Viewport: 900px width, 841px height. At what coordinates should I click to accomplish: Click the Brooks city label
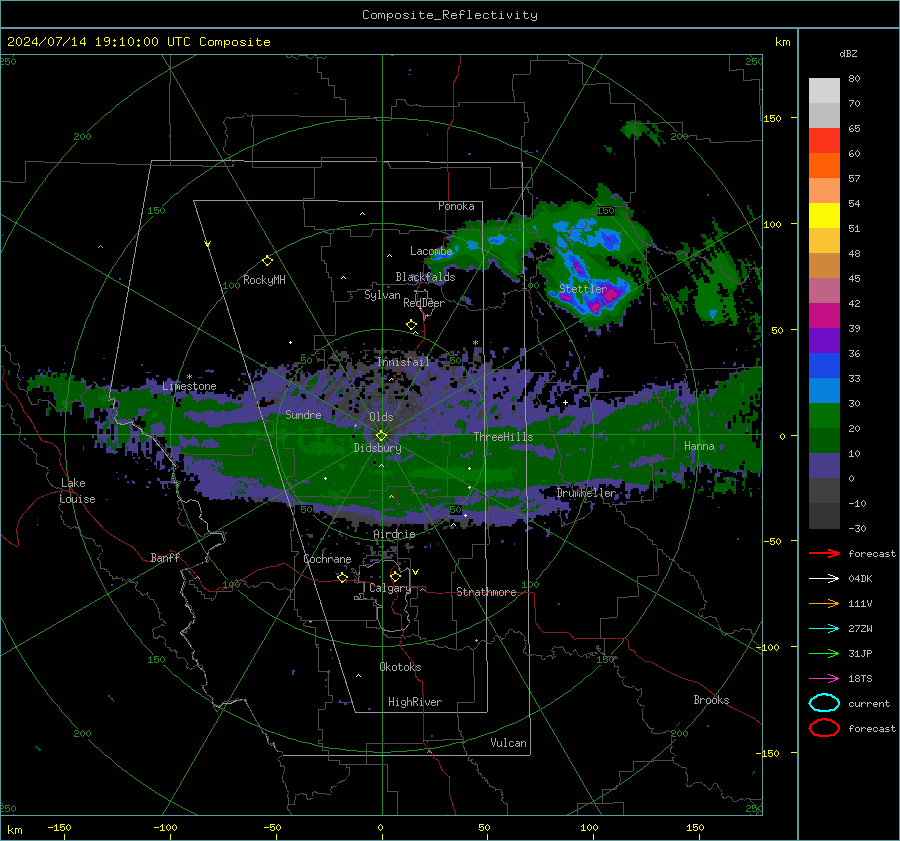tap(711, 700)
